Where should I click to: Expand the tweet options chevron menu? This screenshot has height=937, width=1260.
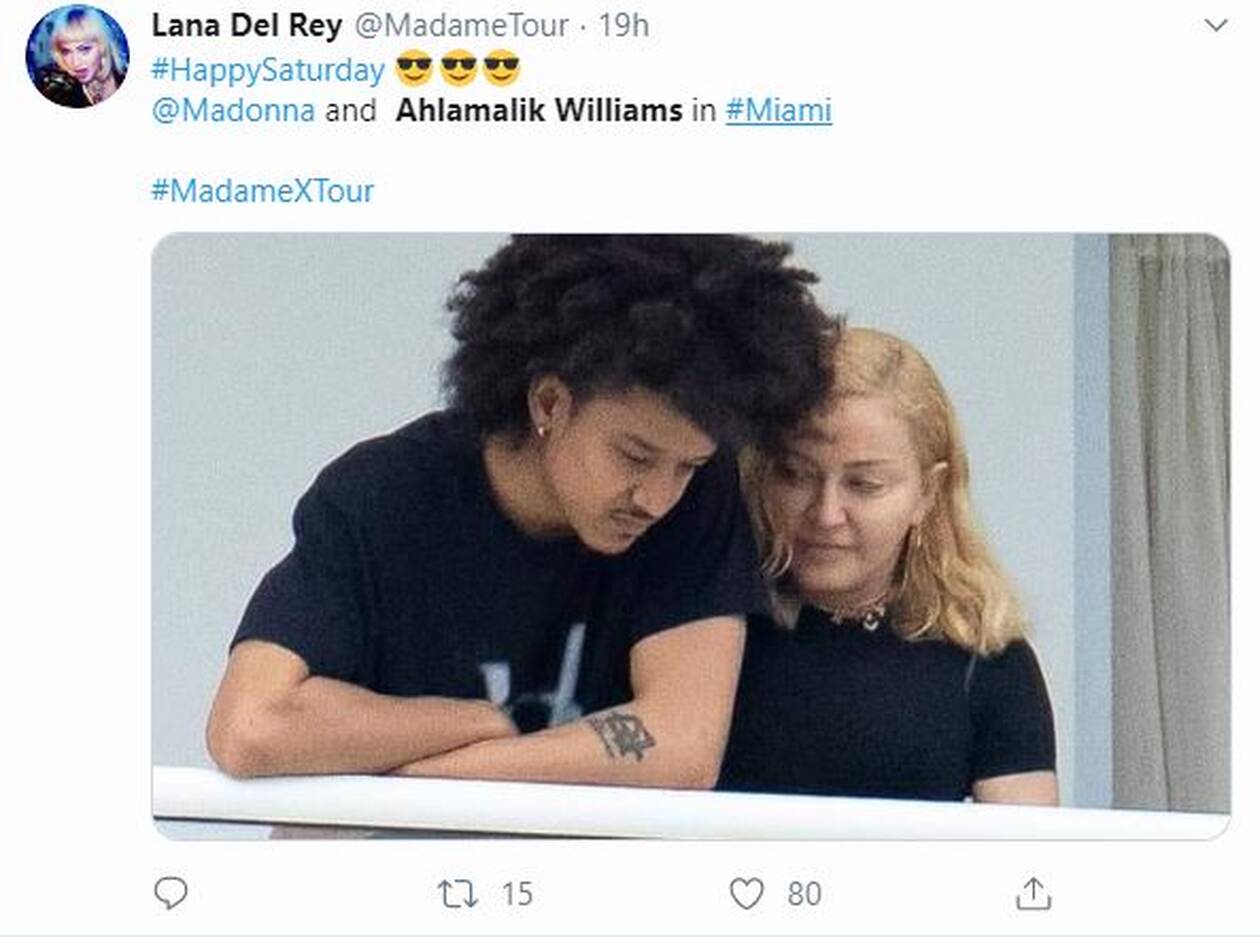point(1216,26)
